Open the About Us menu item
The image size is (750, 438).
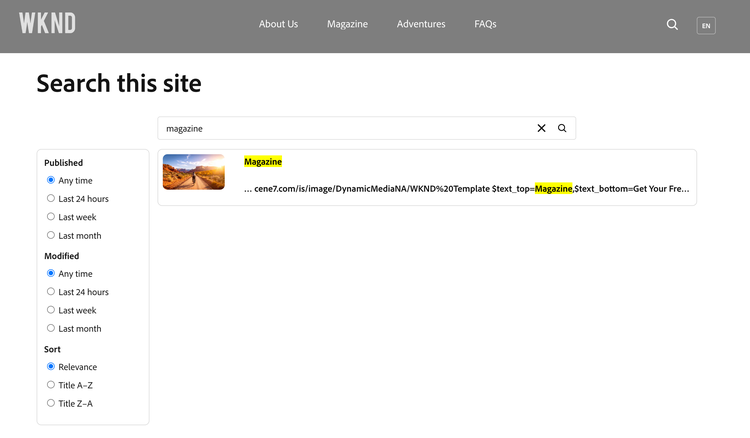pyautogui.click(x=278, y=24)
